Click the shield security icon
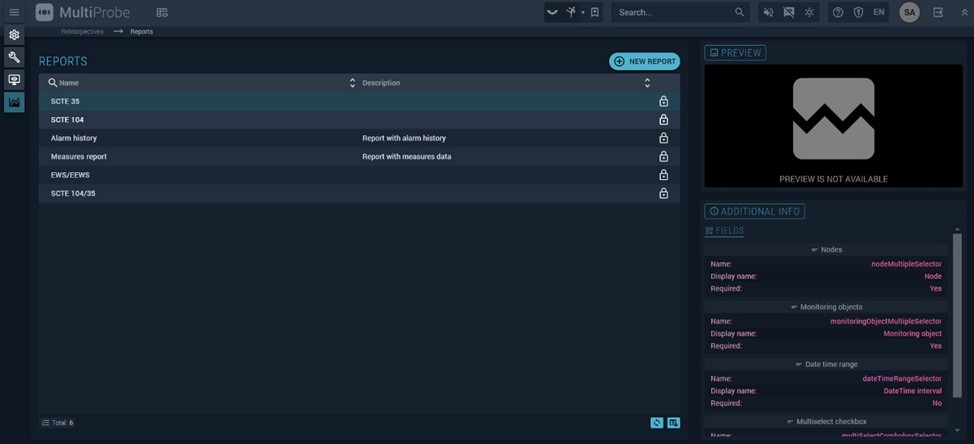The image size is (974, 444). pyautogui.click(x=858, y=12)
